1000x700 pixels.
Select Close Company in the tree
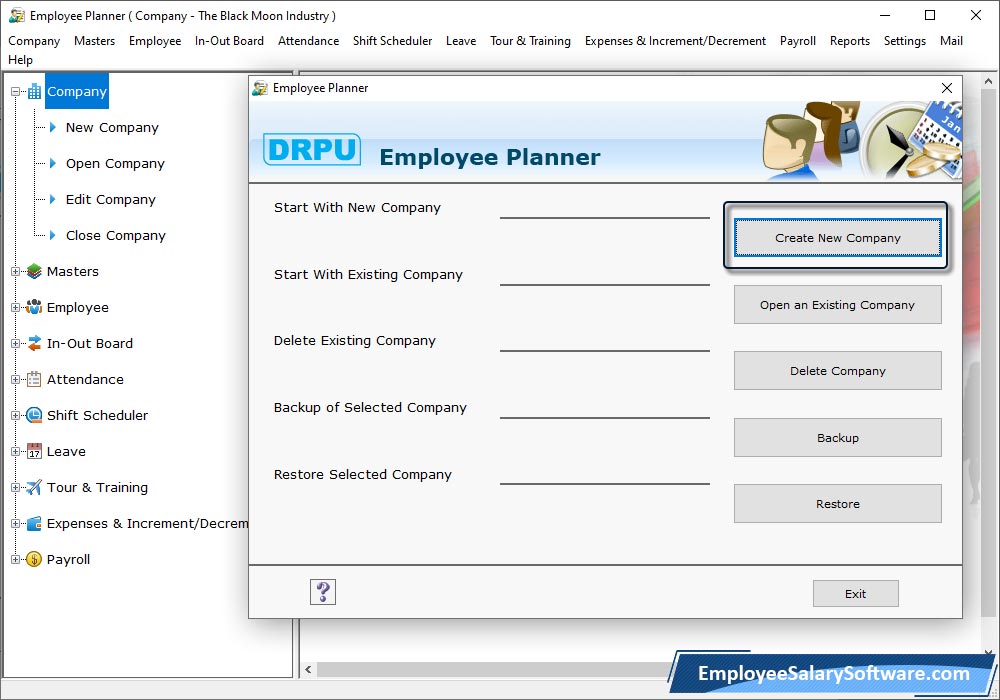115,236
